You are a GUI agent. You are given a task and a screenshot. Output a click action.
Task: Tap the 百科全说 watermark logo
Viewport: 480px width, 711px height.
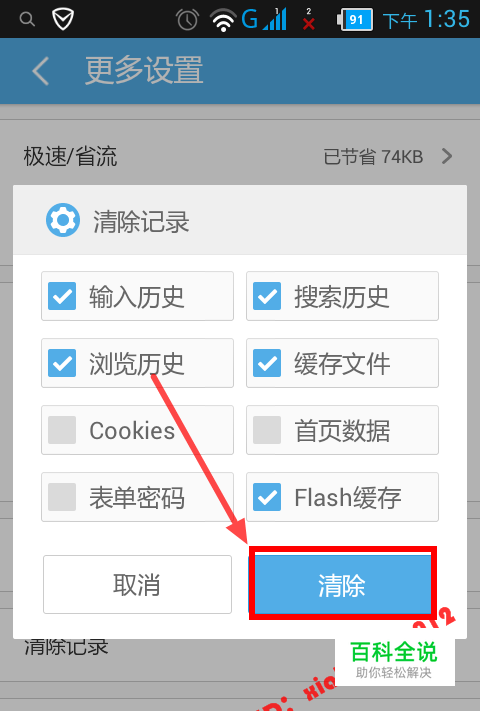pos(394,660)
